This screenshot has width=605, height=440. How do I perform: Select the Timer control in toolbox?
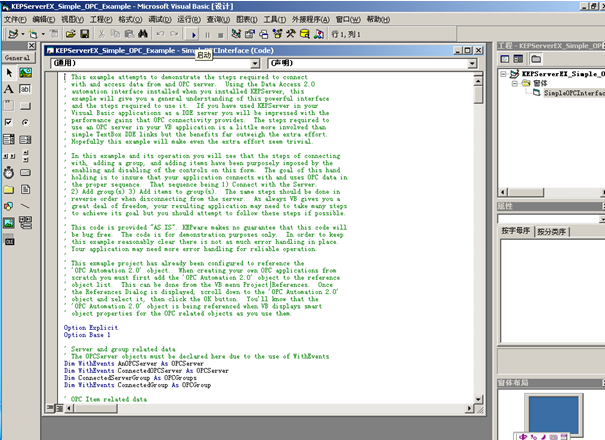pos(9,171)
